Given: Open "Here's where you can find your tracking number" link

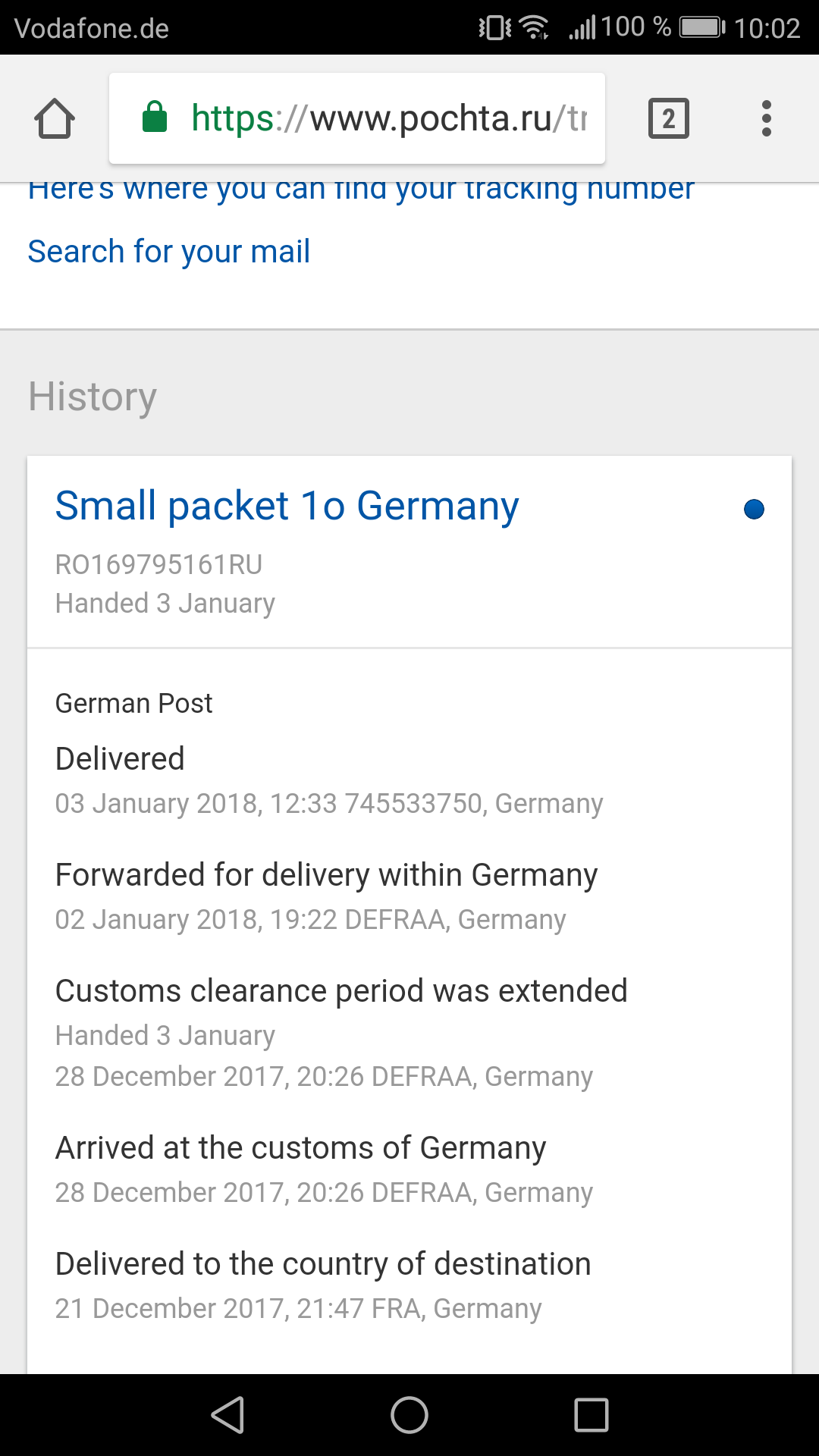Looking at the screenshot, I should pyautogui.click(x=361, y=190).
